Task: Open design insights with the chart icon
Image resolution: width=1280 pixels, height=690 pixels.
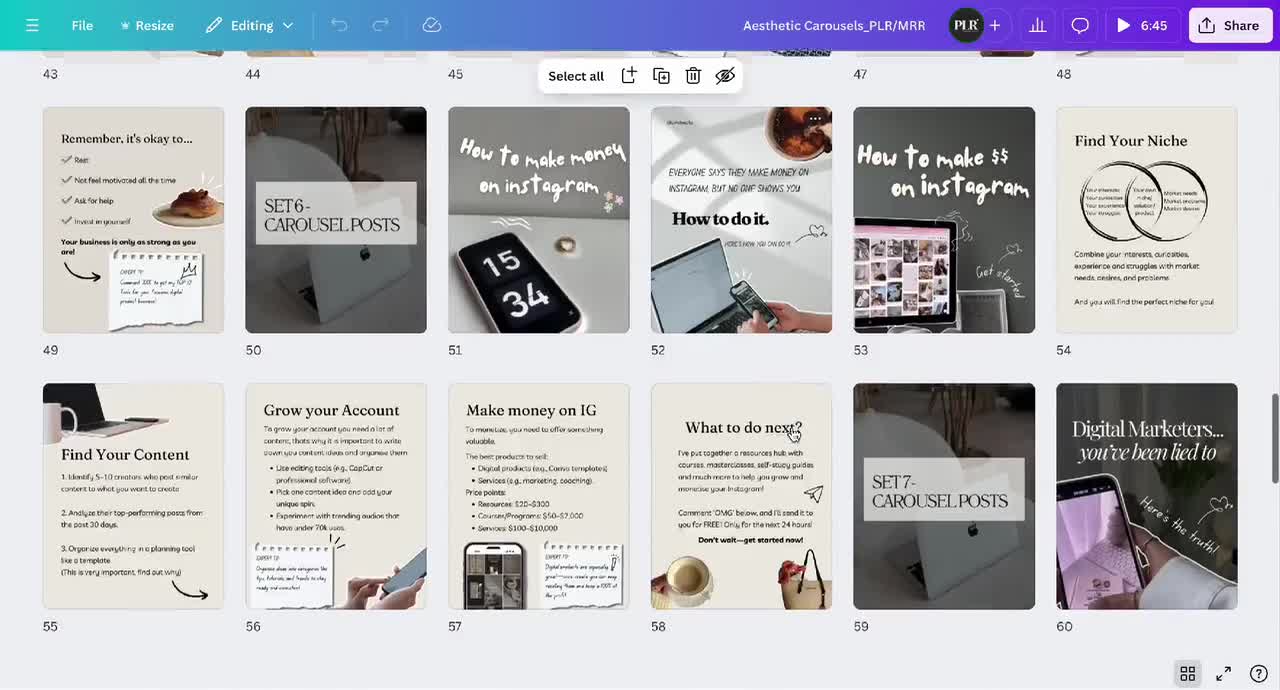Action: pyautogui.click(x=1037, y=25)
